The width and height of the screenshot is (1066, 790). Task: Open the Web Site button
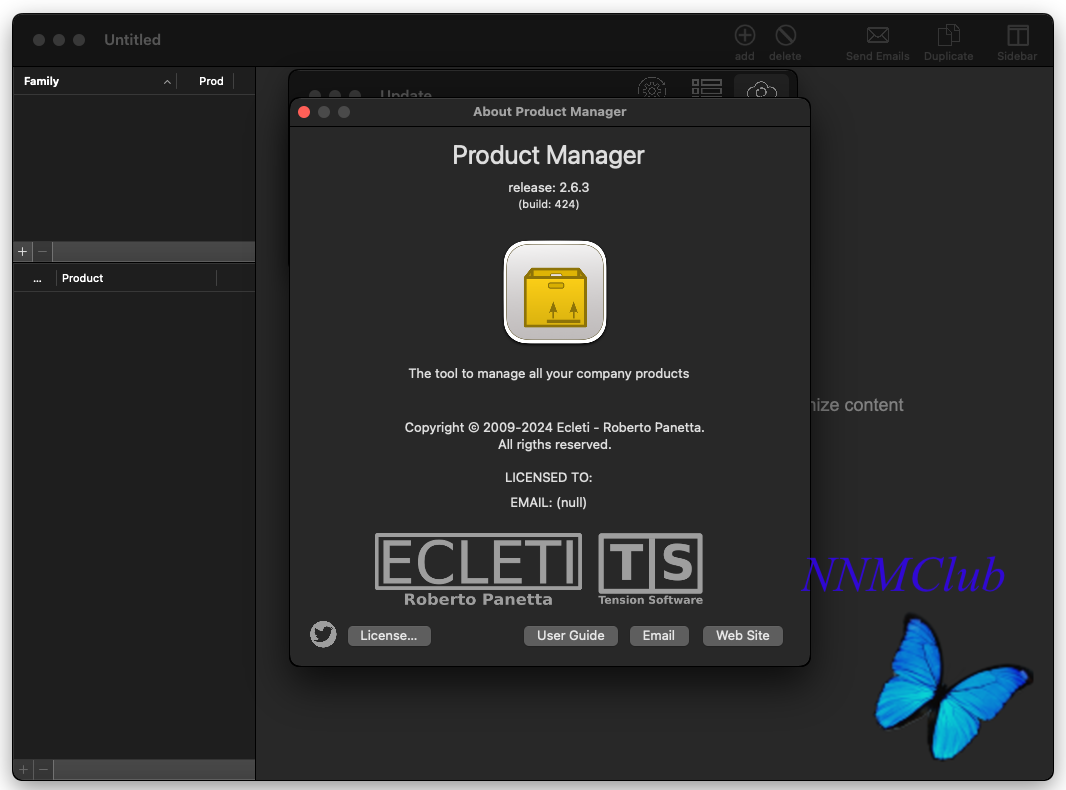[x=742, y=636]
